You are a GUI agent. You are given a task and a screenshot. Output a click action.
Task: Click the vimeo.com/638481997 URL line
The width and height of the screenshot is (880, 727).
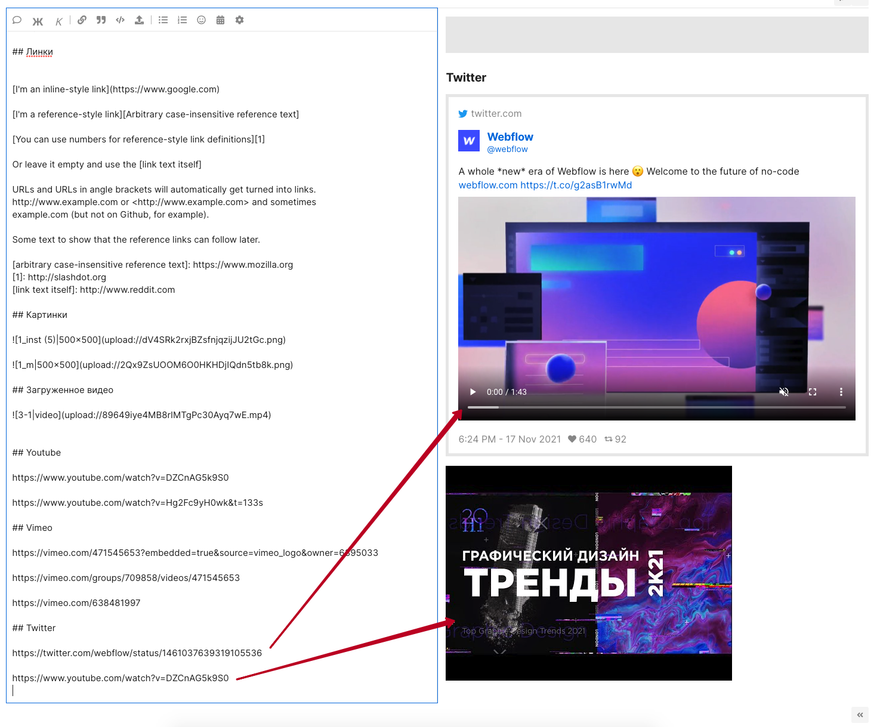click(76, 603)
